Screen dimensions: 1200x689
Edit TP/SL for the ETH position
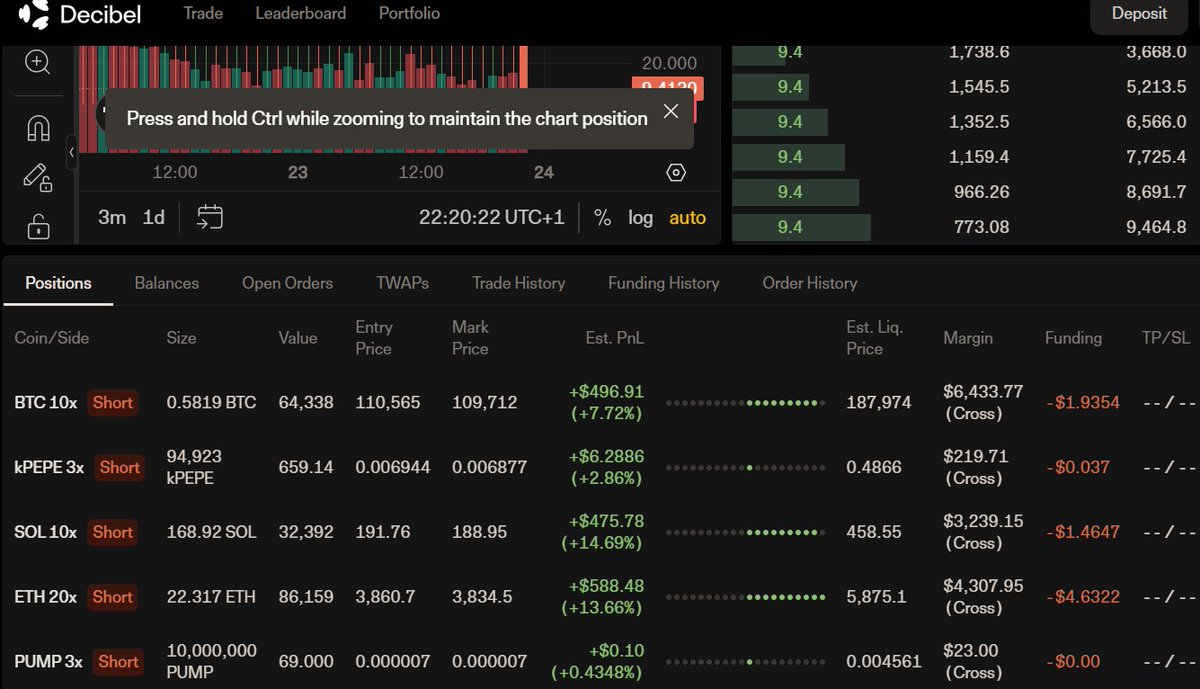1169,597
